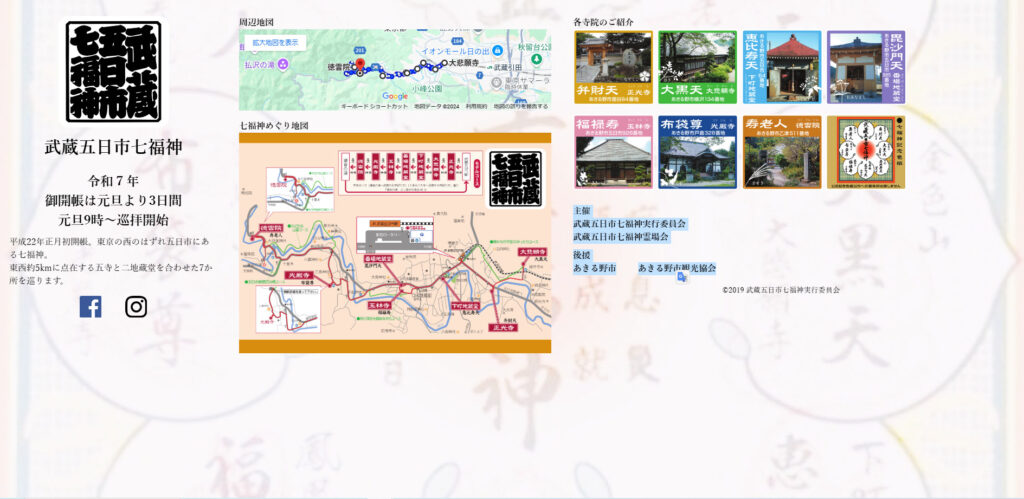
Task: Open the 七福神 stamp sheet card
Action: (866, 152)
